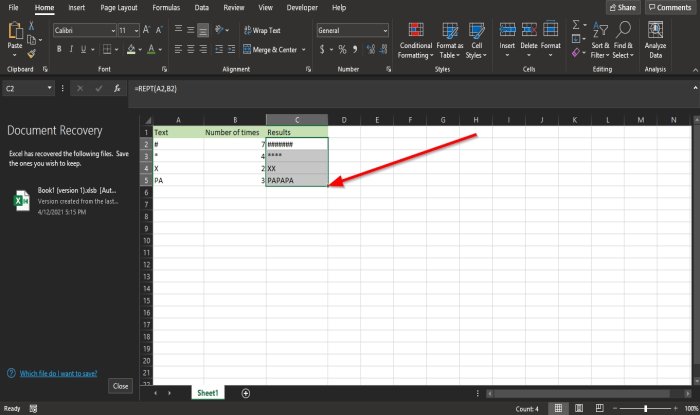Add a new sheet with plus icon
This screenshot has height=415, width=700.
pos(246,393)
